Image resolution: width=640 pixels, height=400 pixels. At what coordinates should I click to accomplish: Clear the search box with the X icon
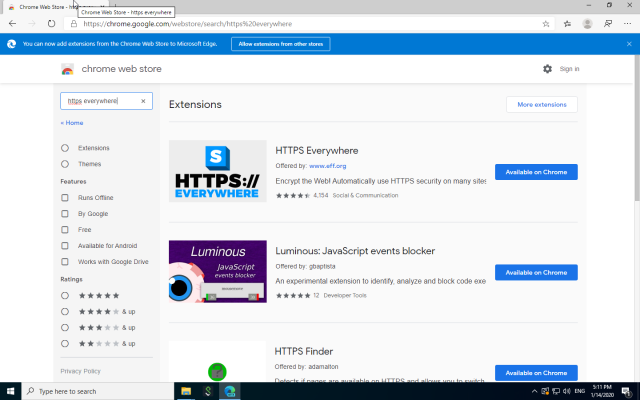143,101
